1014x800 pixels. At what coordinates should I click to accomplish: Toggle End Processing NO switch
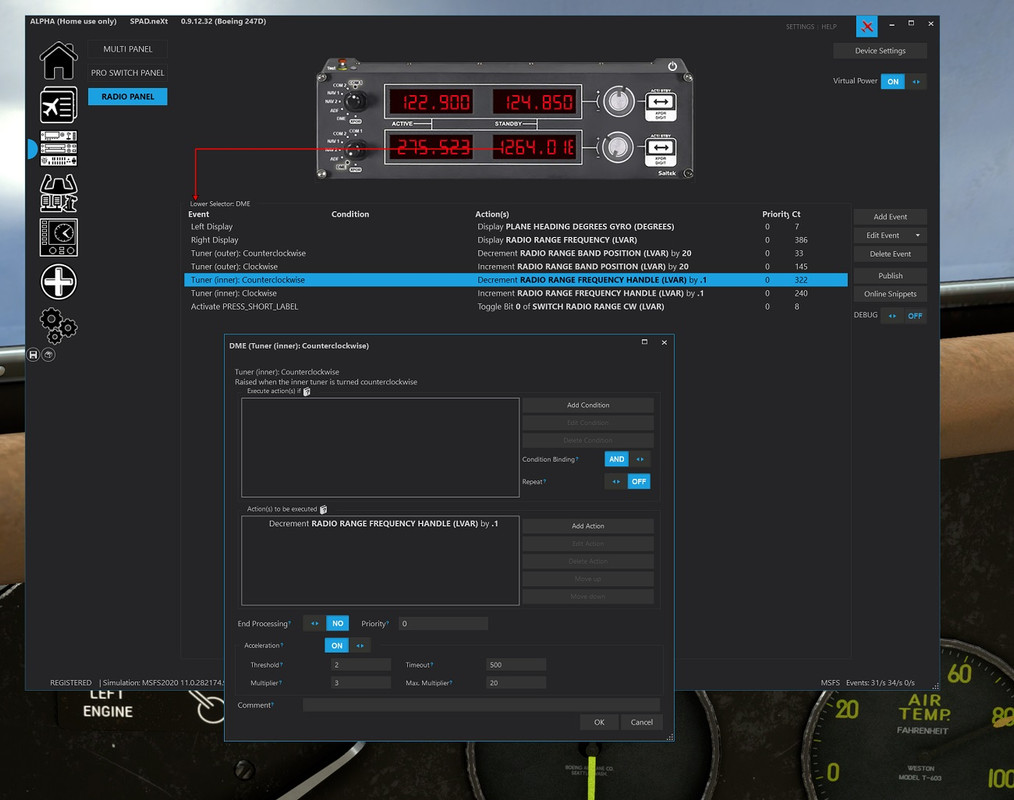338,623
